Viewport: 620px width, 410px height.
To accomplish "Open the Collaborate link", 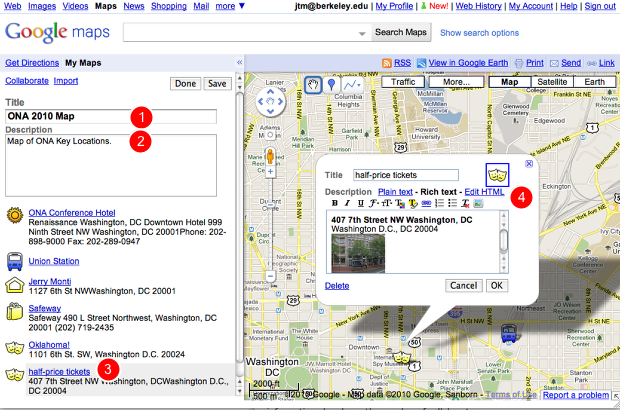I will pos(27,81).
